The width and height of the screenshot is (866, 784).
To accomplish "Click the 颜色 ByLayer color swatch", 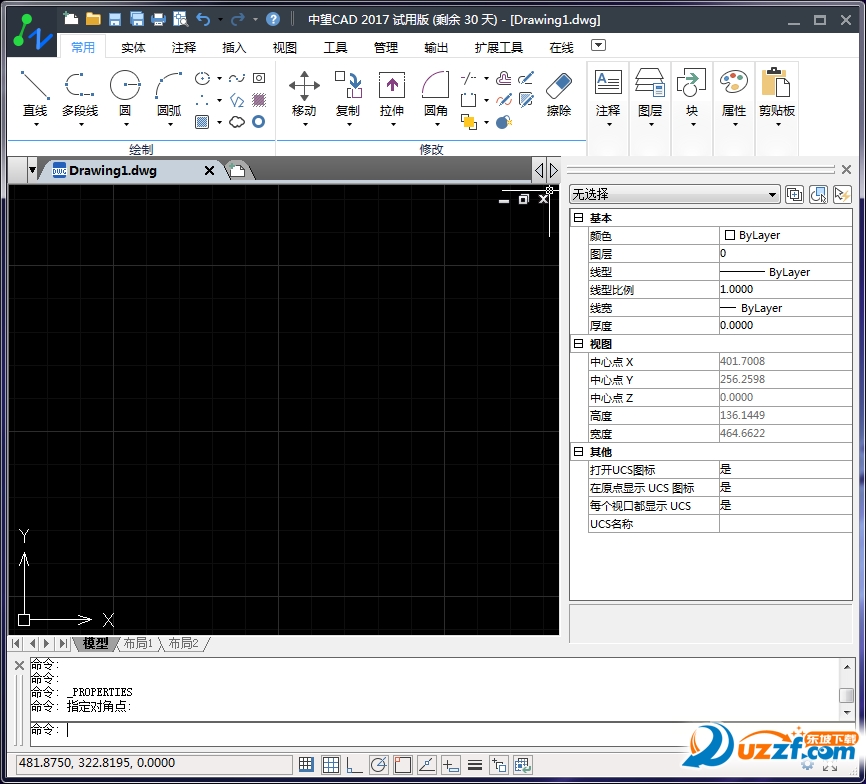I will [x=729, y=236].
